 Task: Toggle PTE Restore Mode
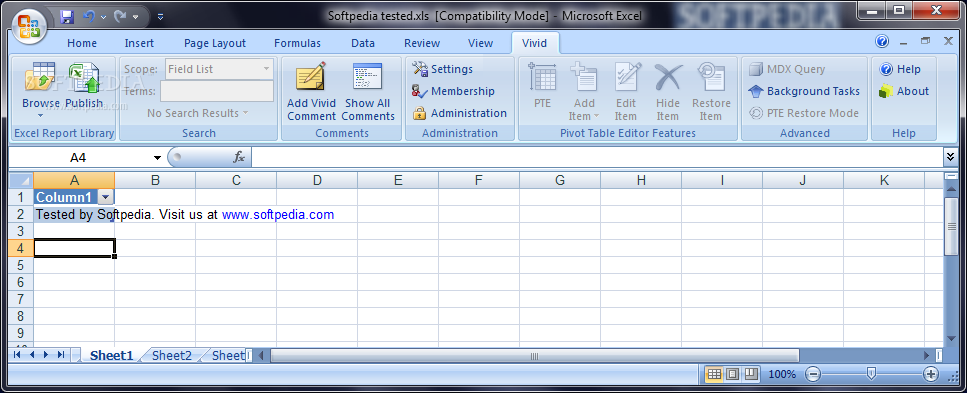pos(804,113)
